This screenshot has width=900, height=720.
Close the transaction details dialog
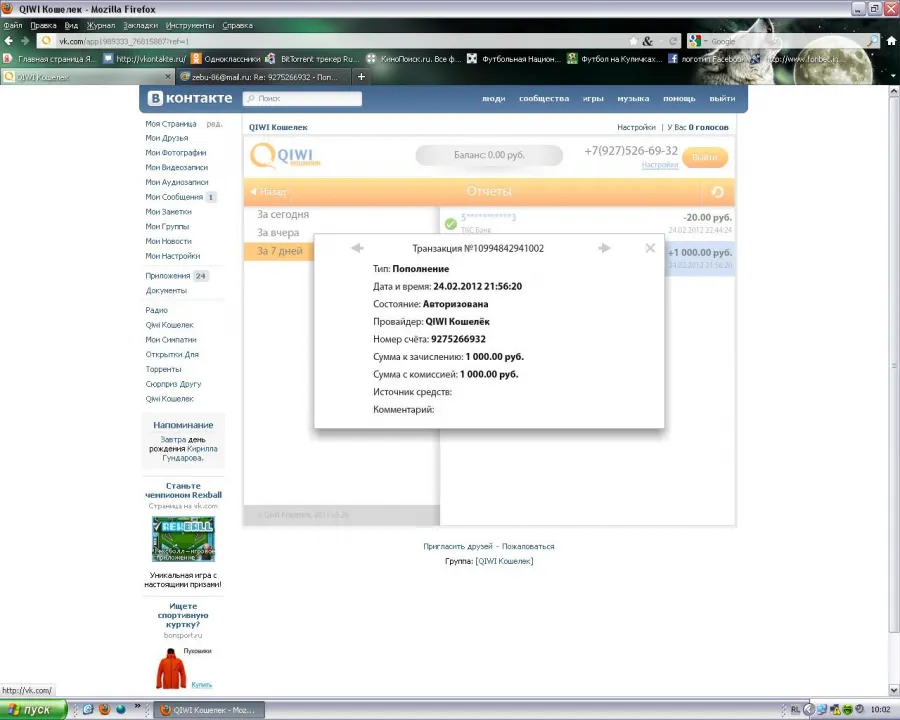tap(650, 248)
